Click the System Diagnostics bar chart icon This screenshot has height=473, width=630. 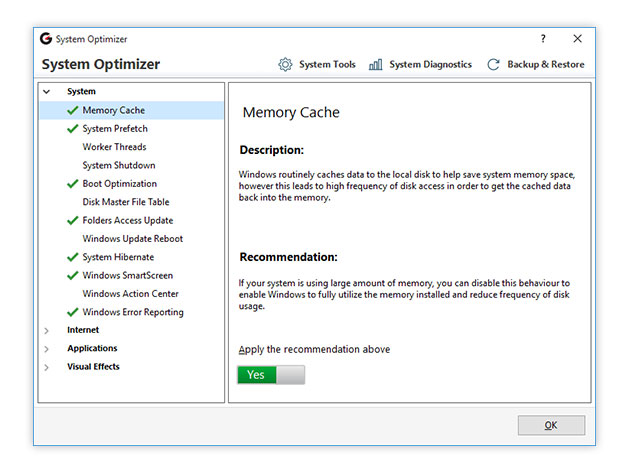click(375, 64)
